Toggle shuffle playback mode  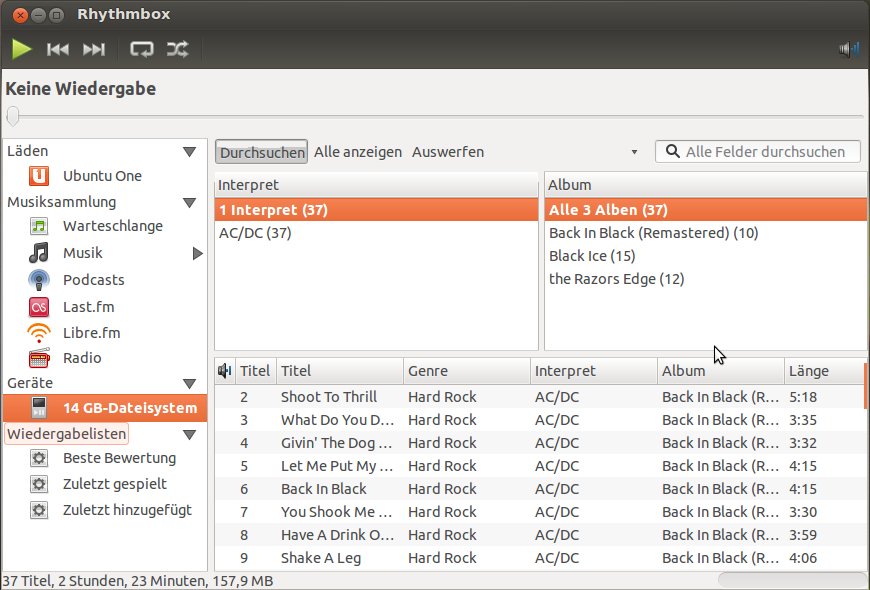tap(177, 49)
